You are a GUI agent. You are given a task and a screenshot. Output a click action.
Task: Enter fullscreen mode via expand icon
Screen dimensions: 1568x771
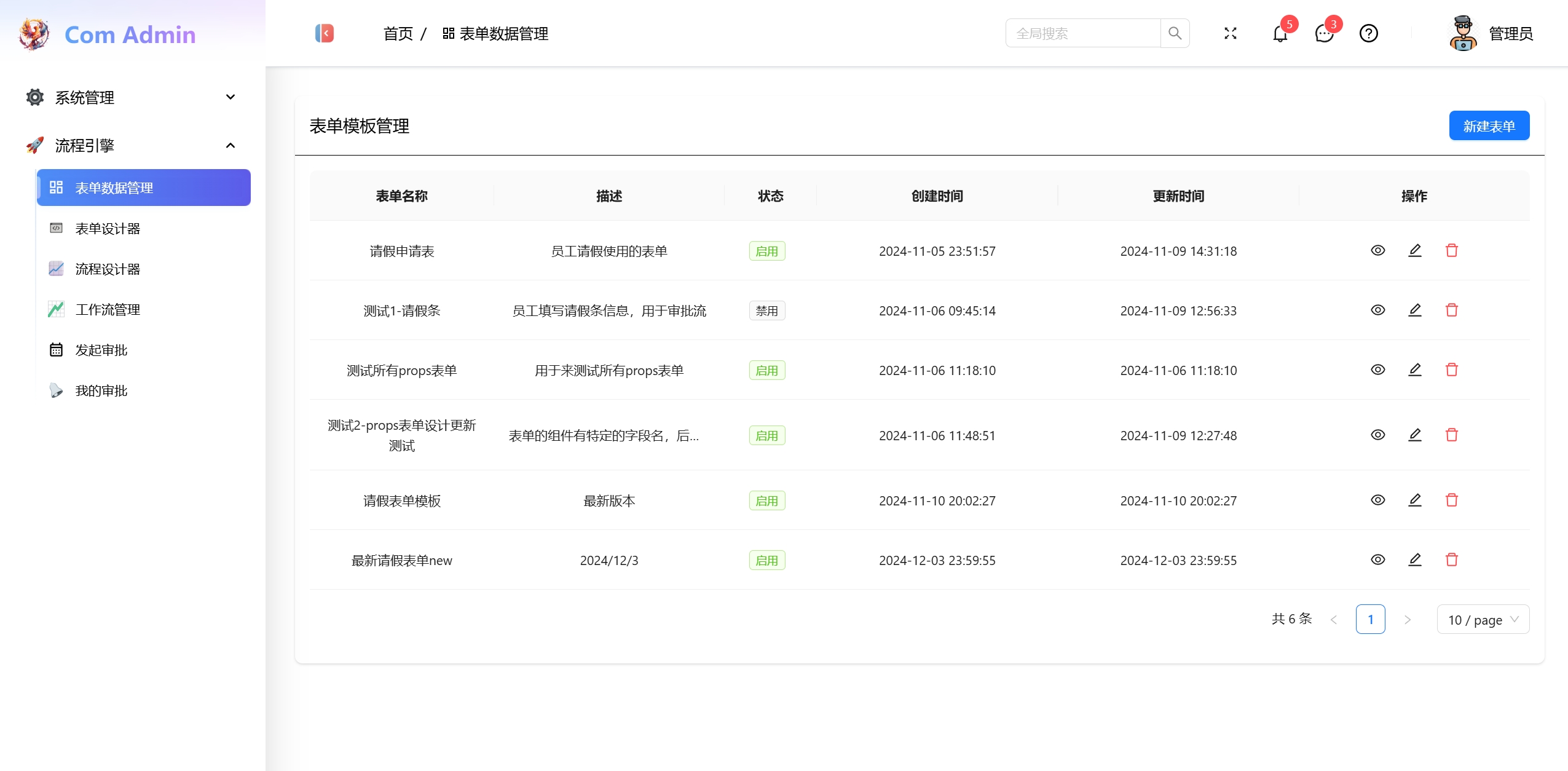[1230, 34]
